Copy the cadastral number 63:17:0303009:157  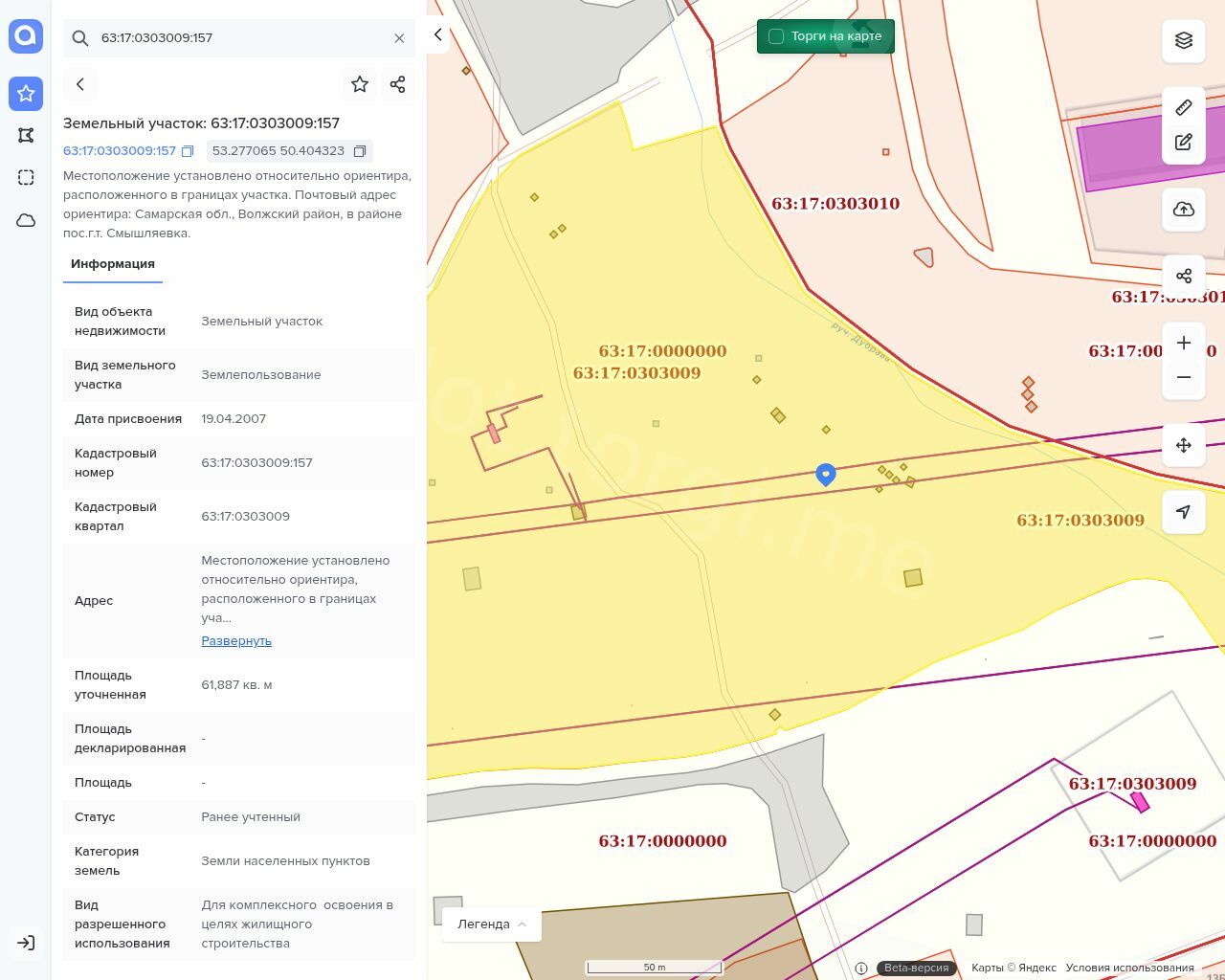point(188,151)
